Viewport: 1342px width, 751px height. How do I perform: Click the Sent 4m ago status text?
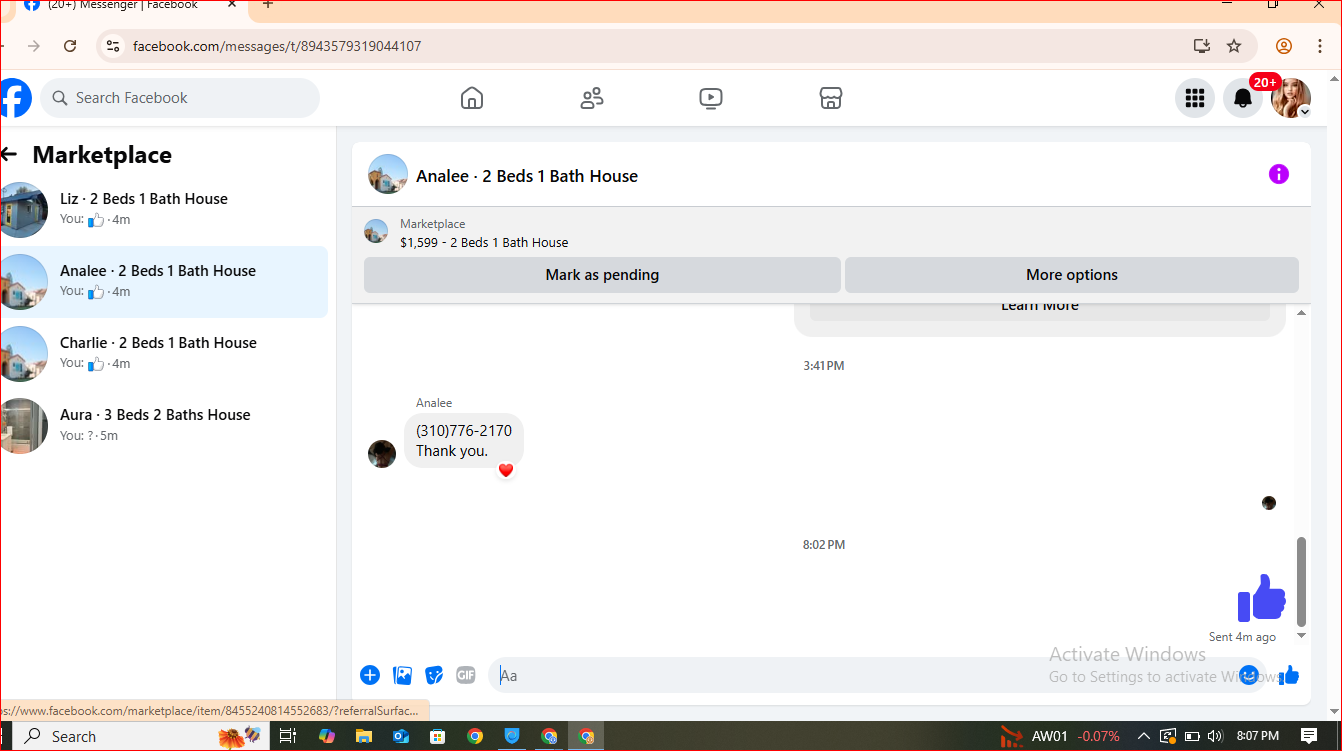pos(1242,637)
